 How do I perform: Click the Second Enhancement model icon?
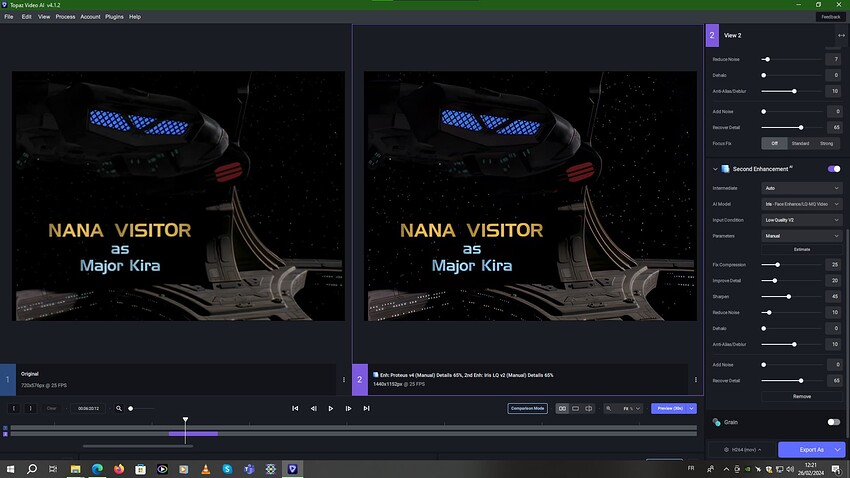coord(725,169)
